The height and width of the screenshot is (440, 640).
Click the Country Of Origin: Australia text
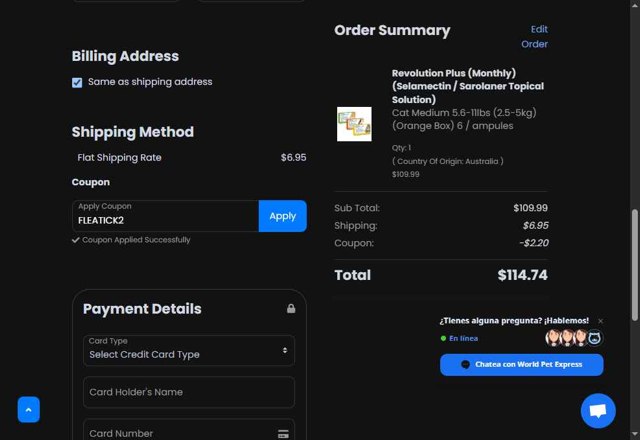448,161
